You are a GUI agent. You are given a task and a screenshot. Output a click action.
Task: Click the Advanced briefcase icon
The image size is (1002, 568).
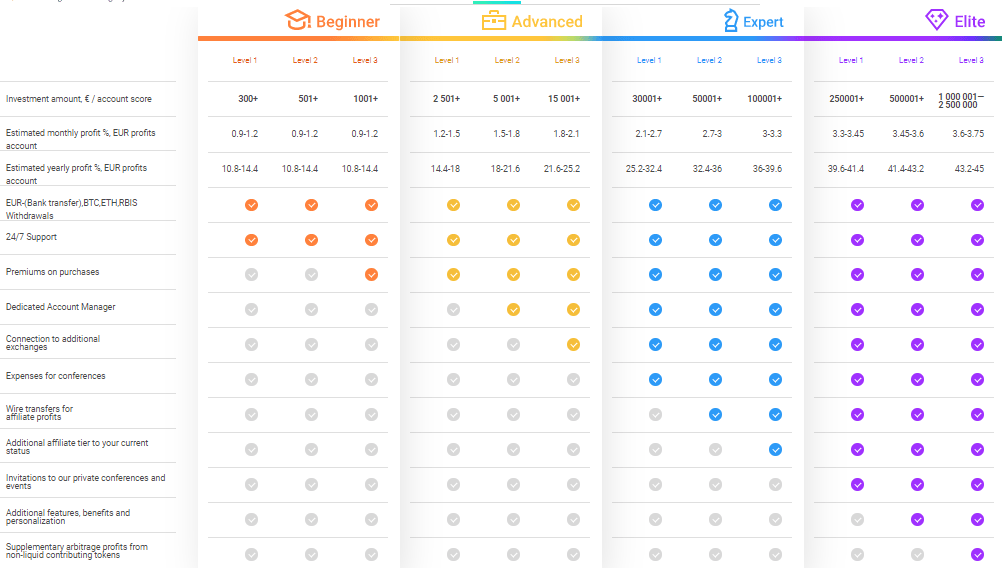tap(494, 20)
